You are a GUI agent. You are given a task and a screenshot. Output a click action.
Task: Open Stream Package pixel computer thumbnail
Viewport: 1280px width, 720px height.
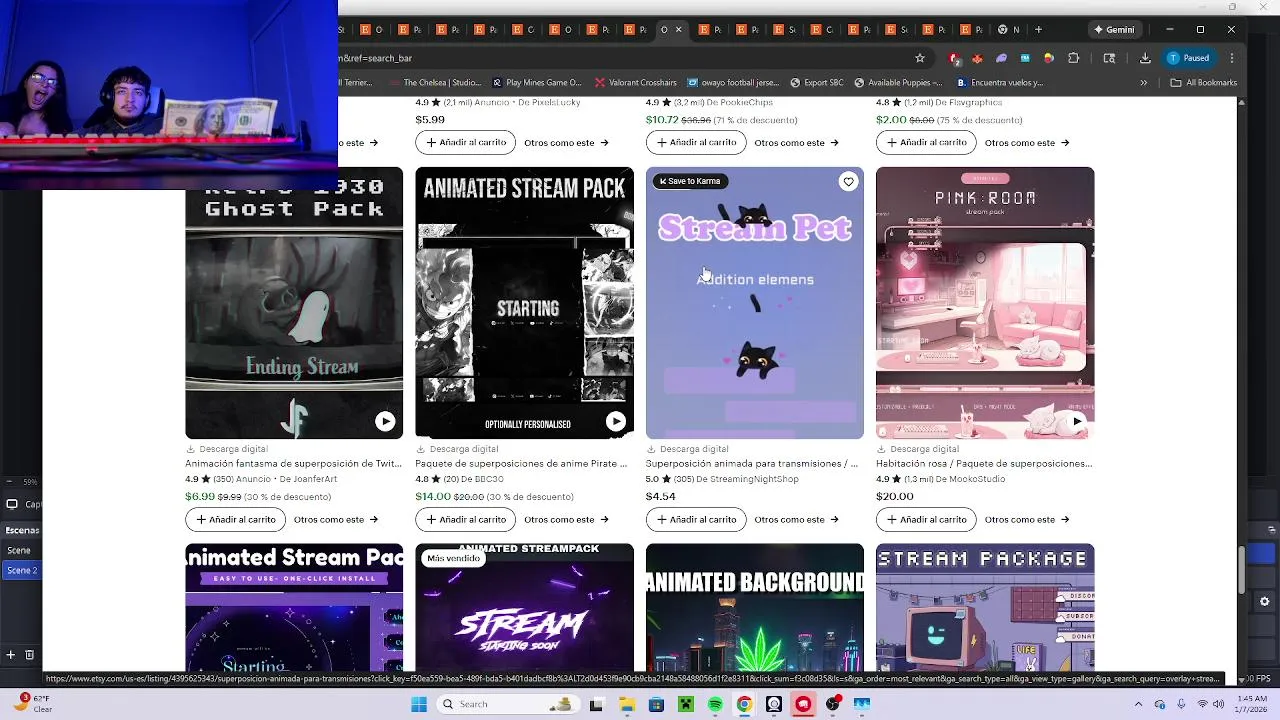[985, 608]
